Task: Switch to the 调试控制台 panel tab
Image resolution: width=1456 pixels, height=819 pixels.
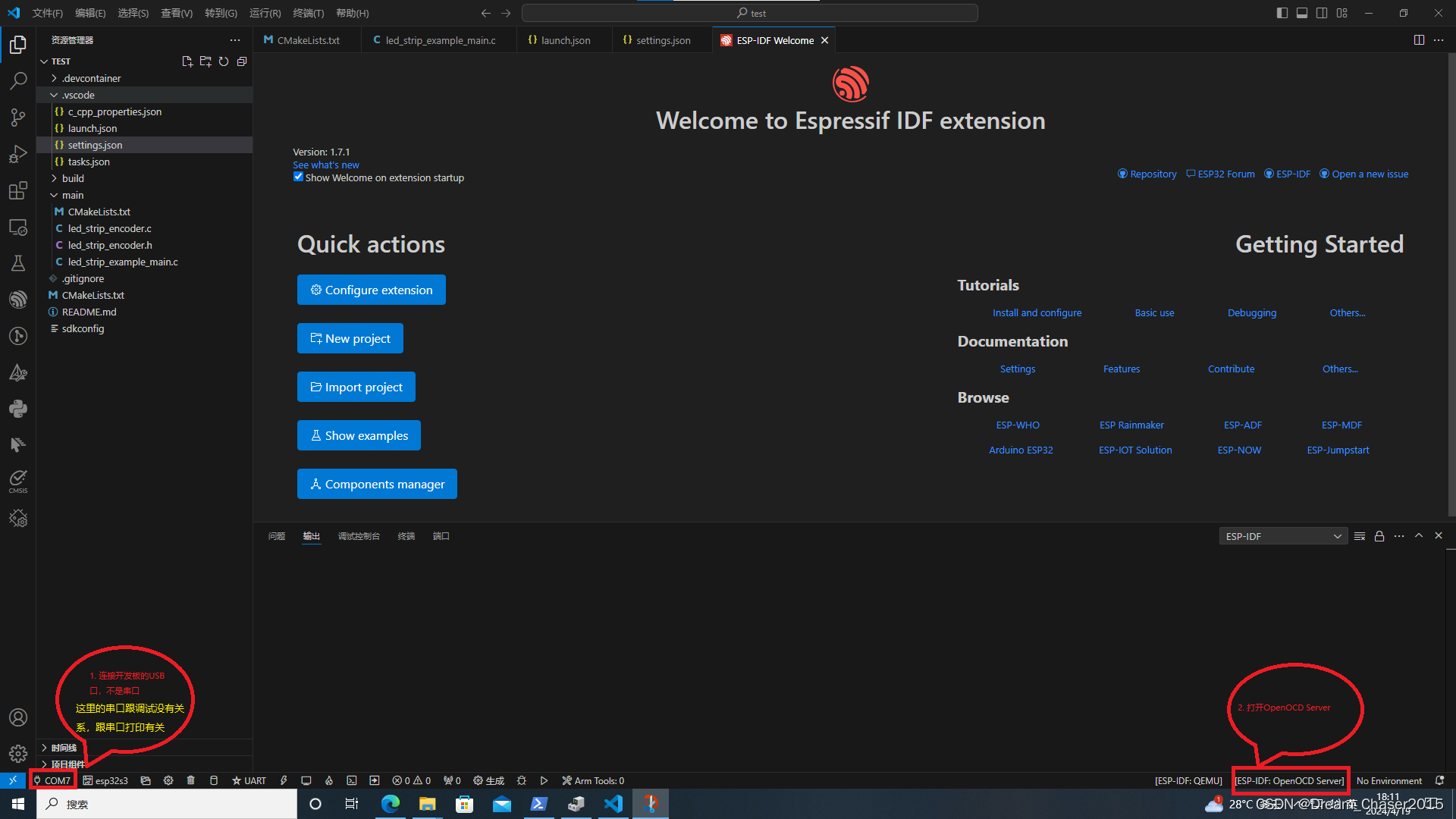Action: 359,536
